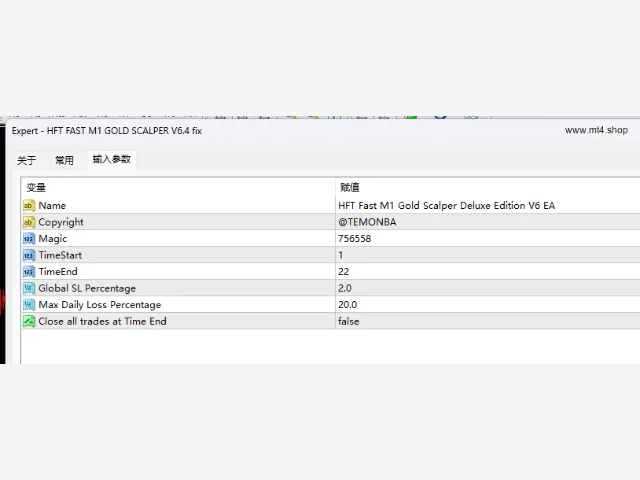This screenshot has width=640, height=480.
Task: Click the Max Daily Loss Percentage icon
Action: tap(29, 305)
